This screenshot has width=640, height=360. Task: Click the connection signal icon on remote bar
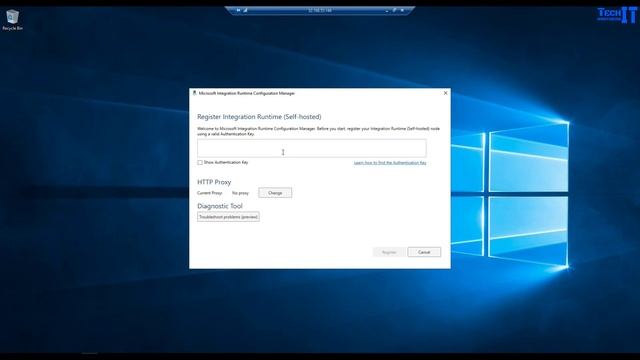[245, 10]
